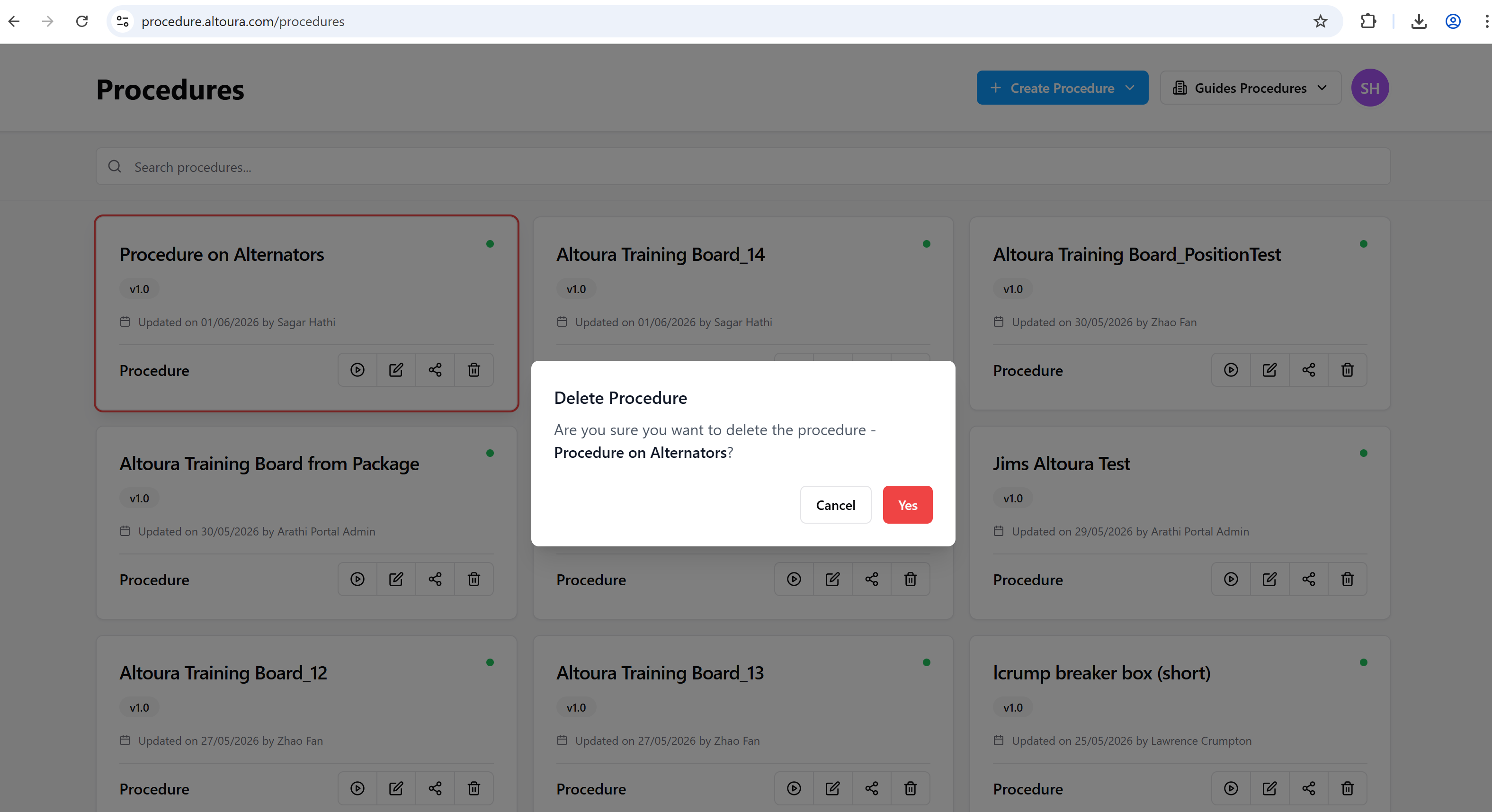Delete Altoura Training Board from Package

pos(474,579)
